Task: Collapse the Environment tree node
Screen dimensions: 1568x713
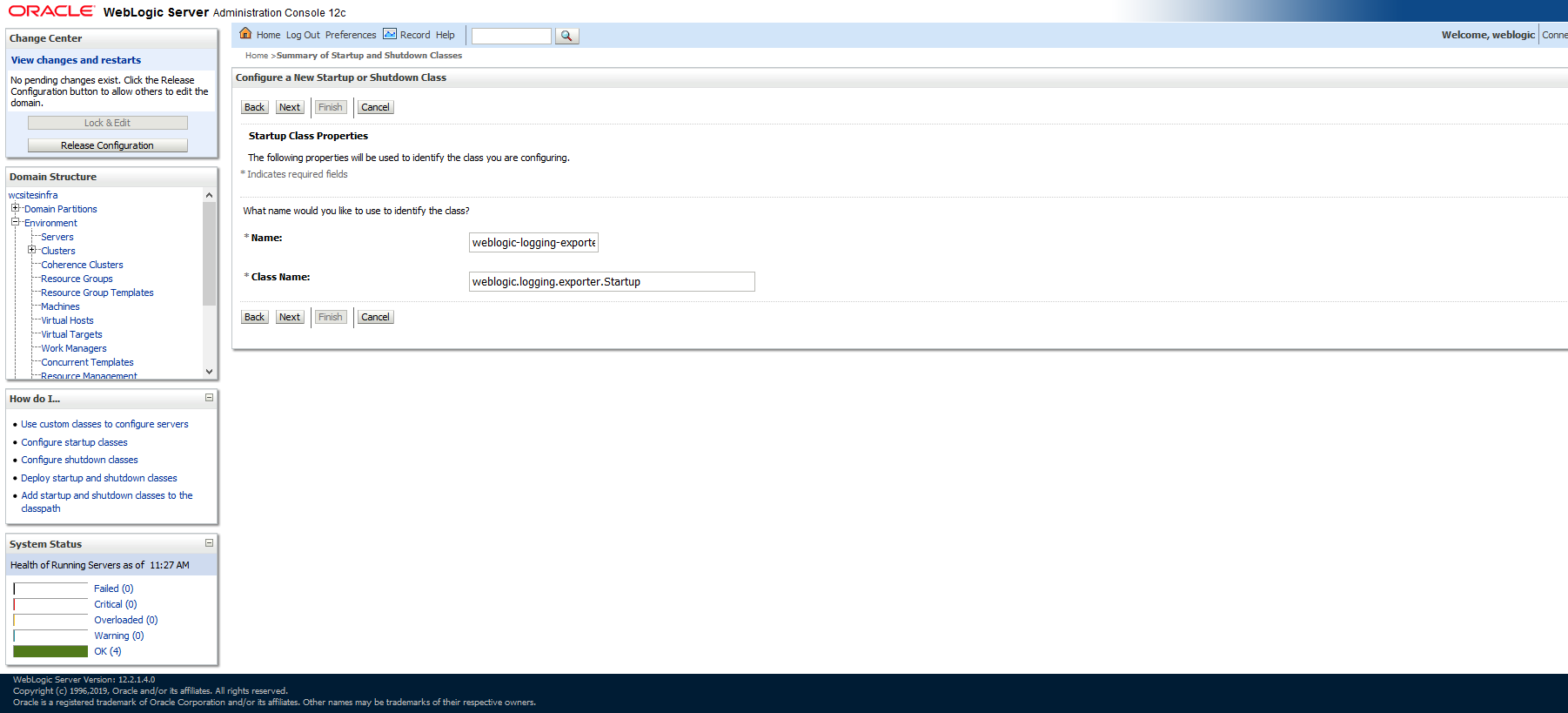Action: (x=15, y=222)
